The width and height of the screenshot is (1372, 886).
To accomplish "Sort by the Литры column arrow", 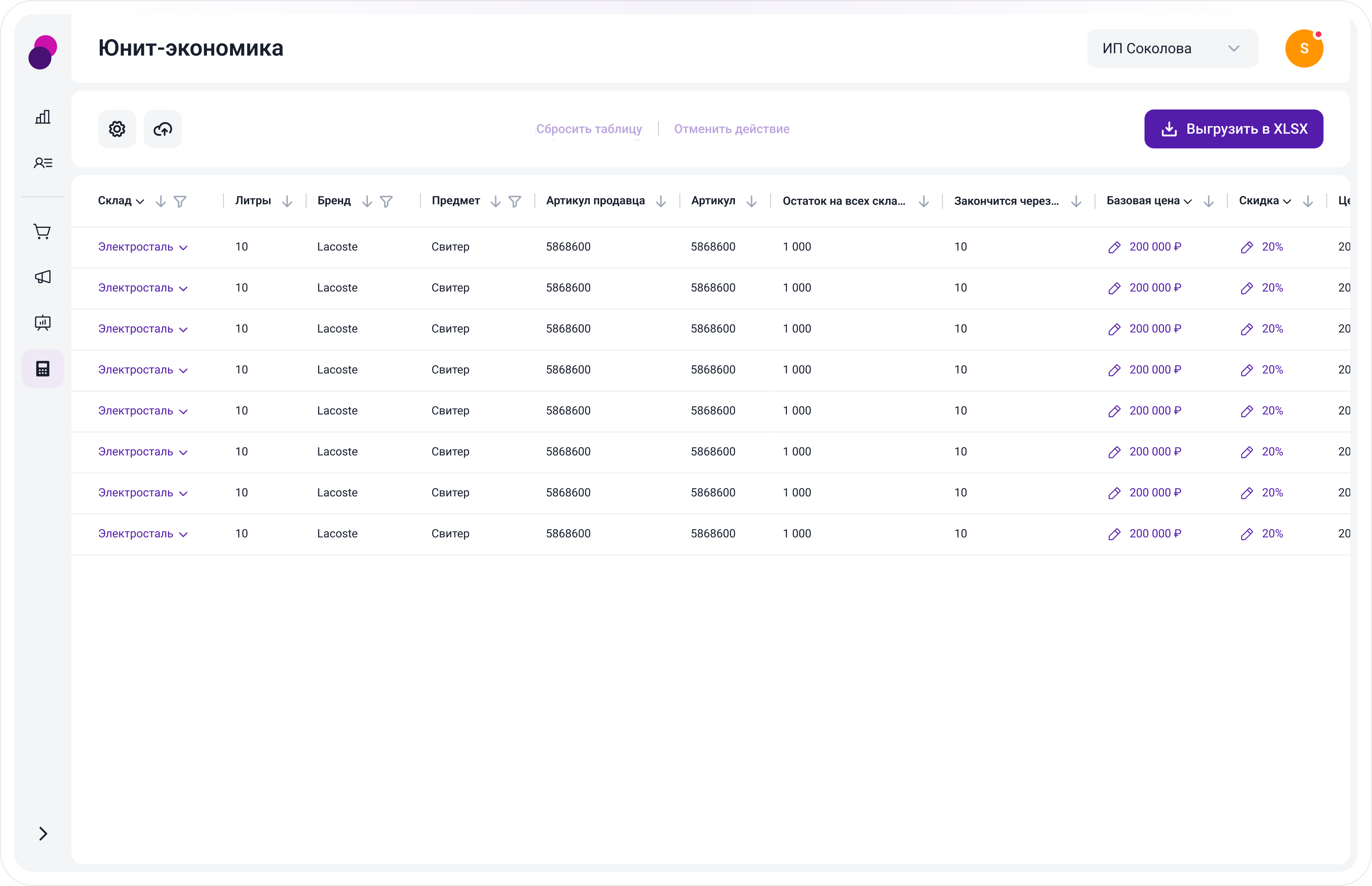I will click(x=287, y=201).
